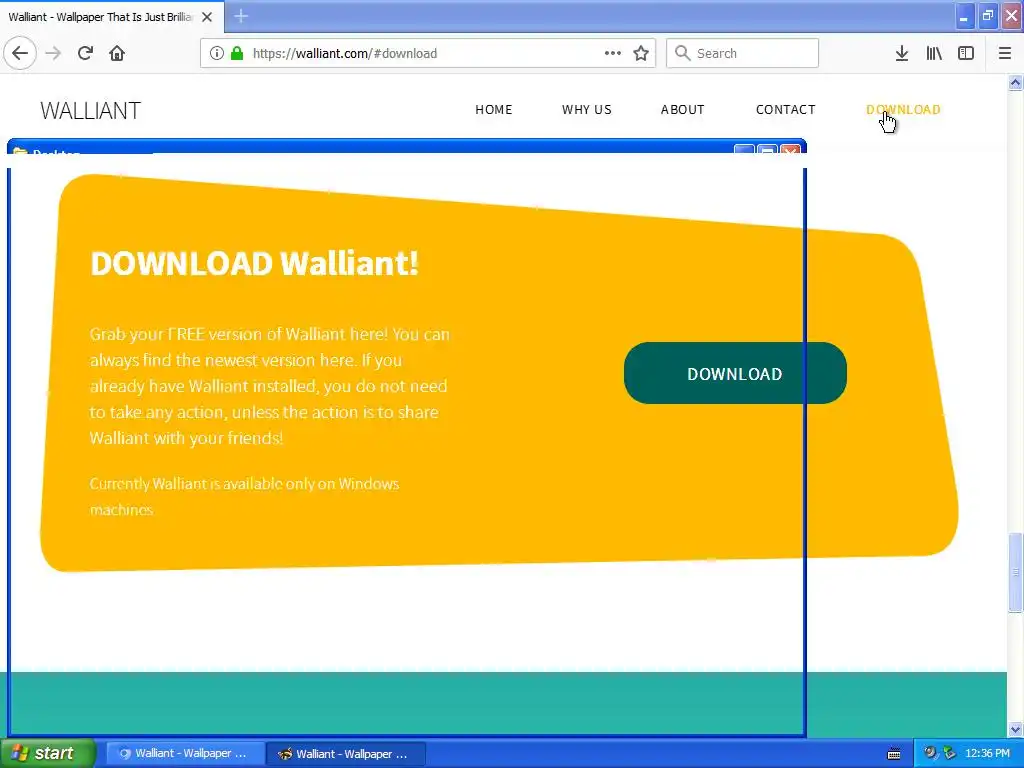Switch to second Walliant taskbar window
The height and width of the screenshot is (768, 1024).
(x=346, y=754)
